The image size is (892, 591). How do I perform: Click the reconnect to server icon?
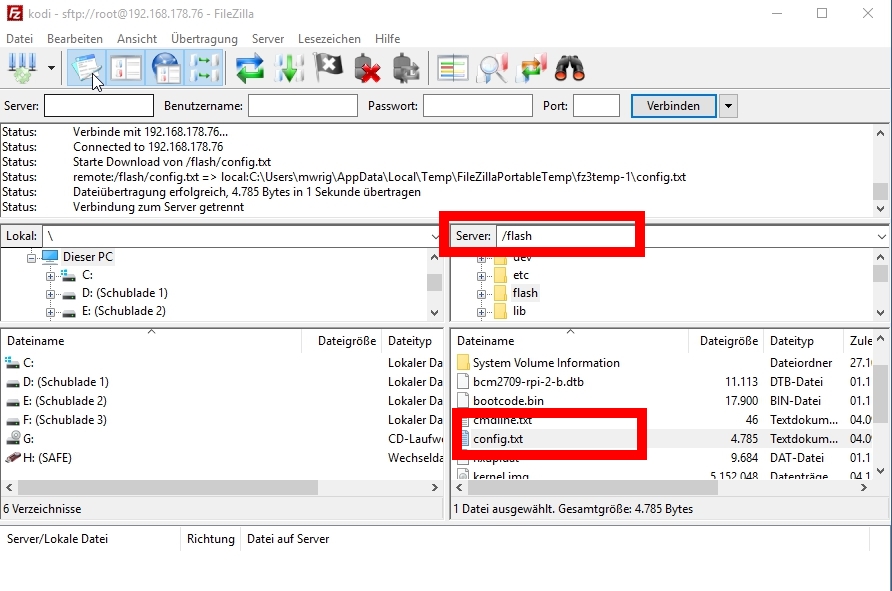click(406, 69)
